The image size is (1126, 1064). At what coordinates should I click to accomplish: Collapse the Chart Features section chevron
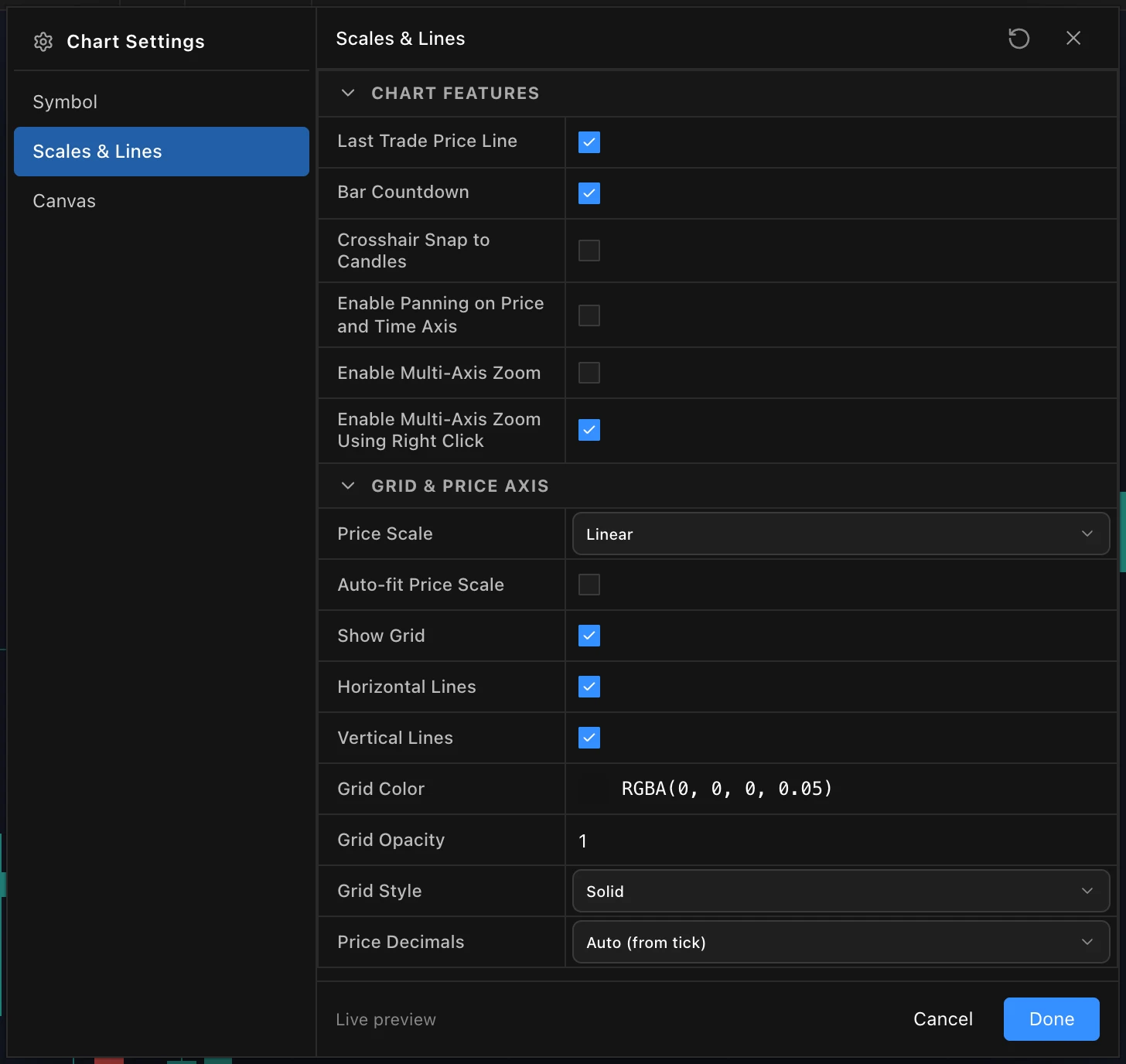click(348, 93)
